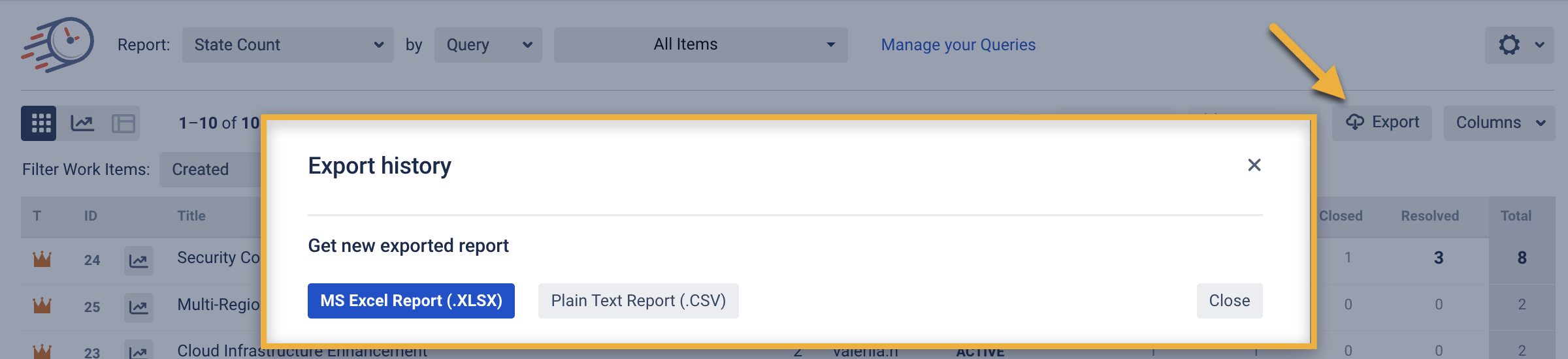The height and width of the screenshot is (359, 1568).
Task: Expand the All Items dropdown
Action: click(700, 45)
